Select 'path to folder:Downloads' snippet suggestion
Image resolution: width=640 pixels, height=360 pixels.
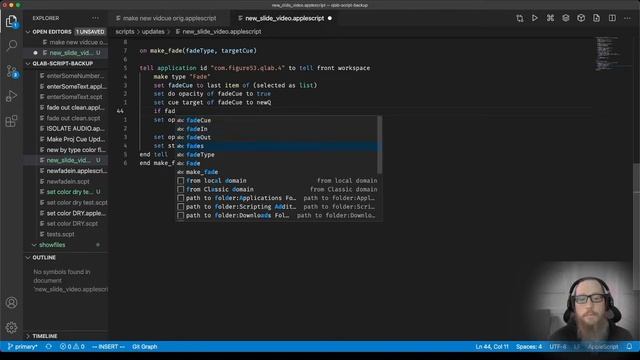click(x=277, y=215)
